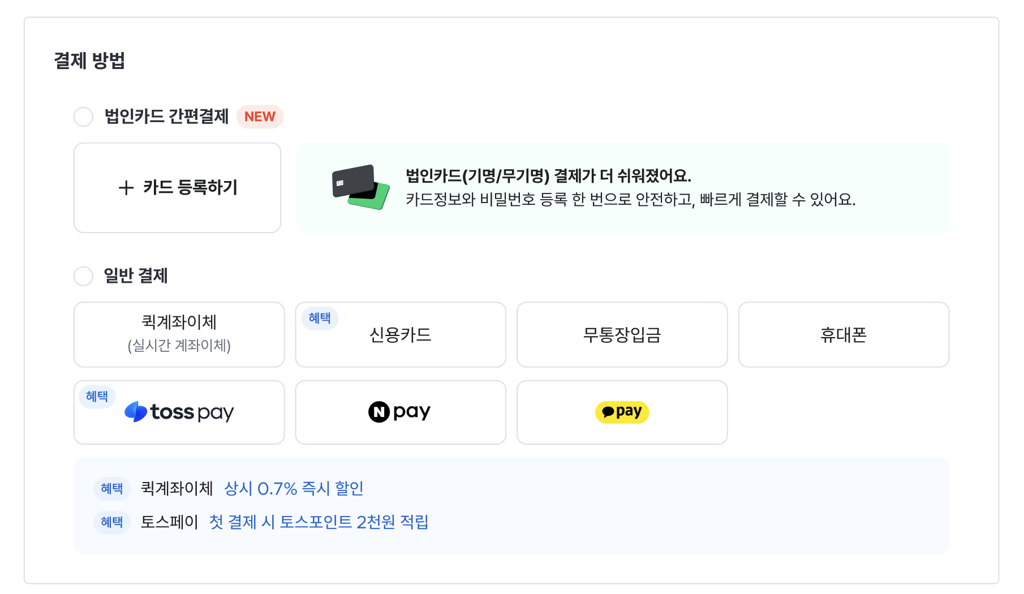Viewport: 1024px width, 594px height.
Task: Click the 혜택 badge on 신용카드
Action: [319, 318]
